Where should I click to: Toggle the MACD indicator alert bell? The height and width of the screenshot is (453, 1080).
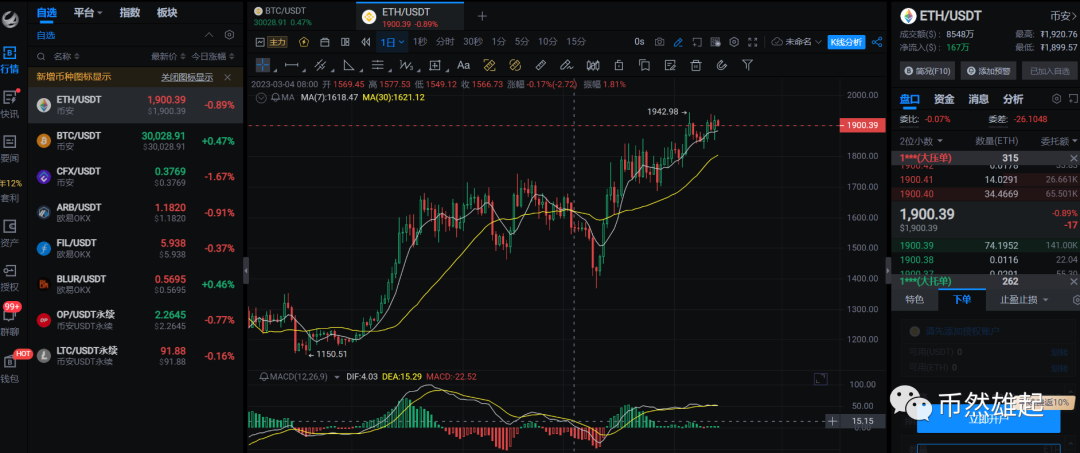(264, 377)
